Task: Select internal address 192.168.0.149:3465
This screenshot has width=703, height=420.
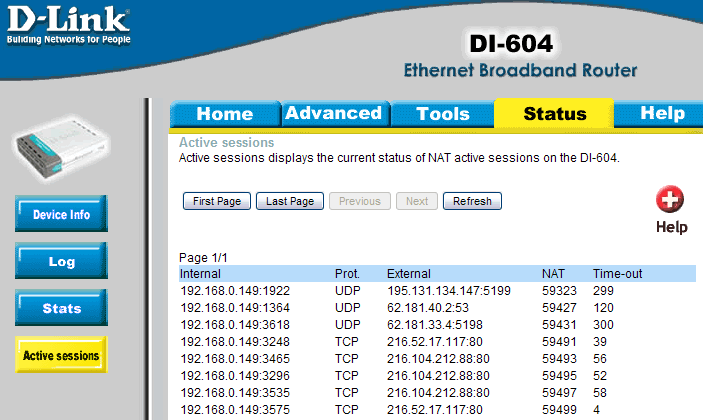Action: [235, 359]
